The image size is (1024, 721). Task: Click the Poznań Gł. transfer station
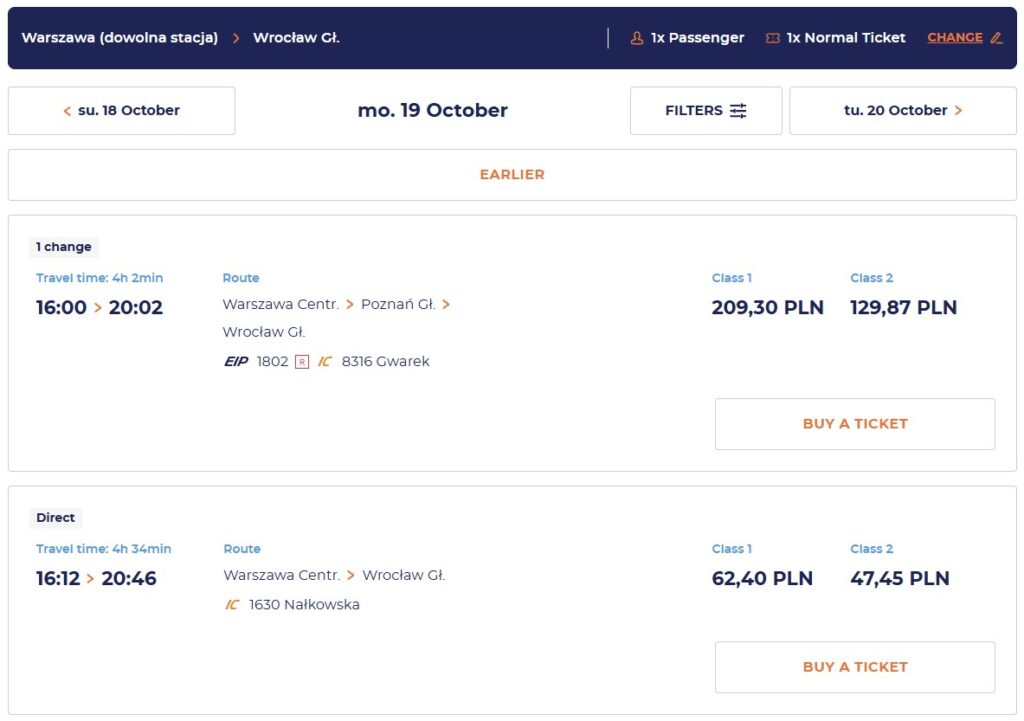pyautogui.click(x=398, y=304)
